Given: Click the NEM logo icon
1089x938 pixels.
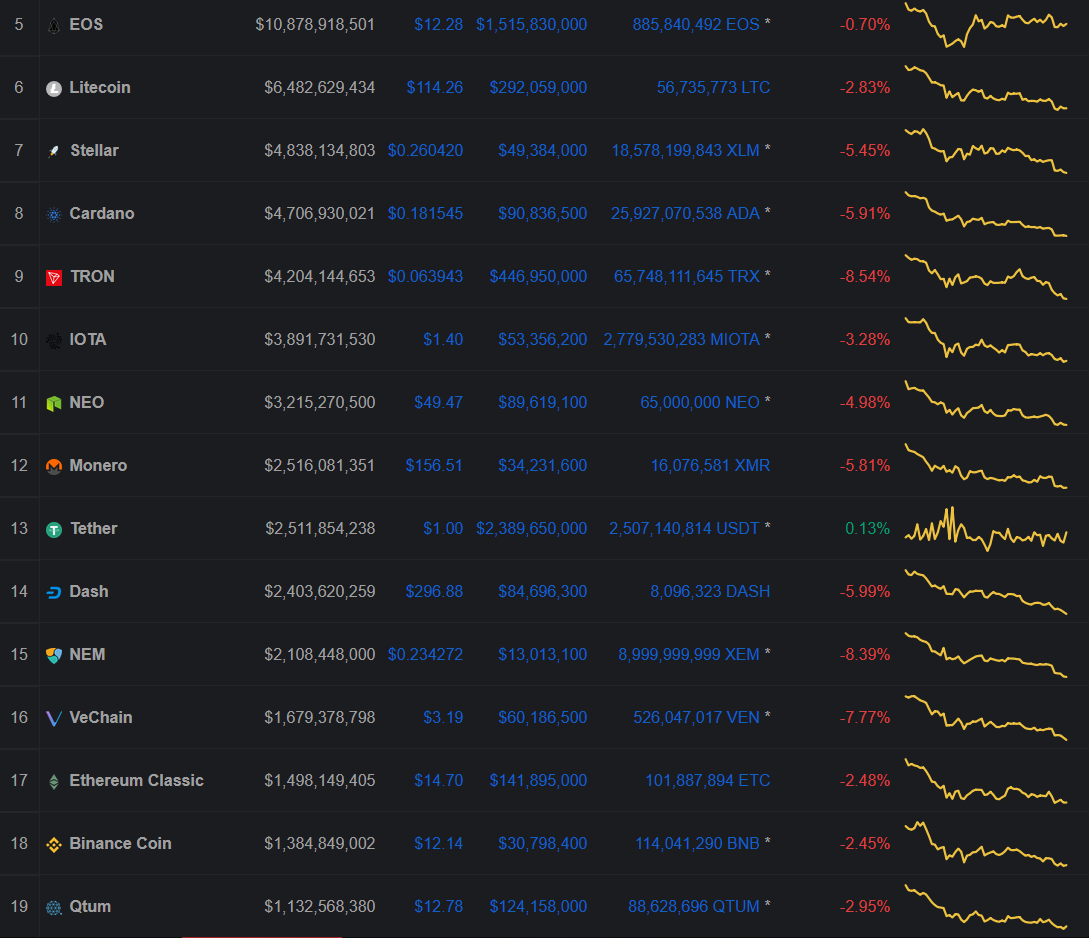Looking at the screenshot, I should coord(53,655).
